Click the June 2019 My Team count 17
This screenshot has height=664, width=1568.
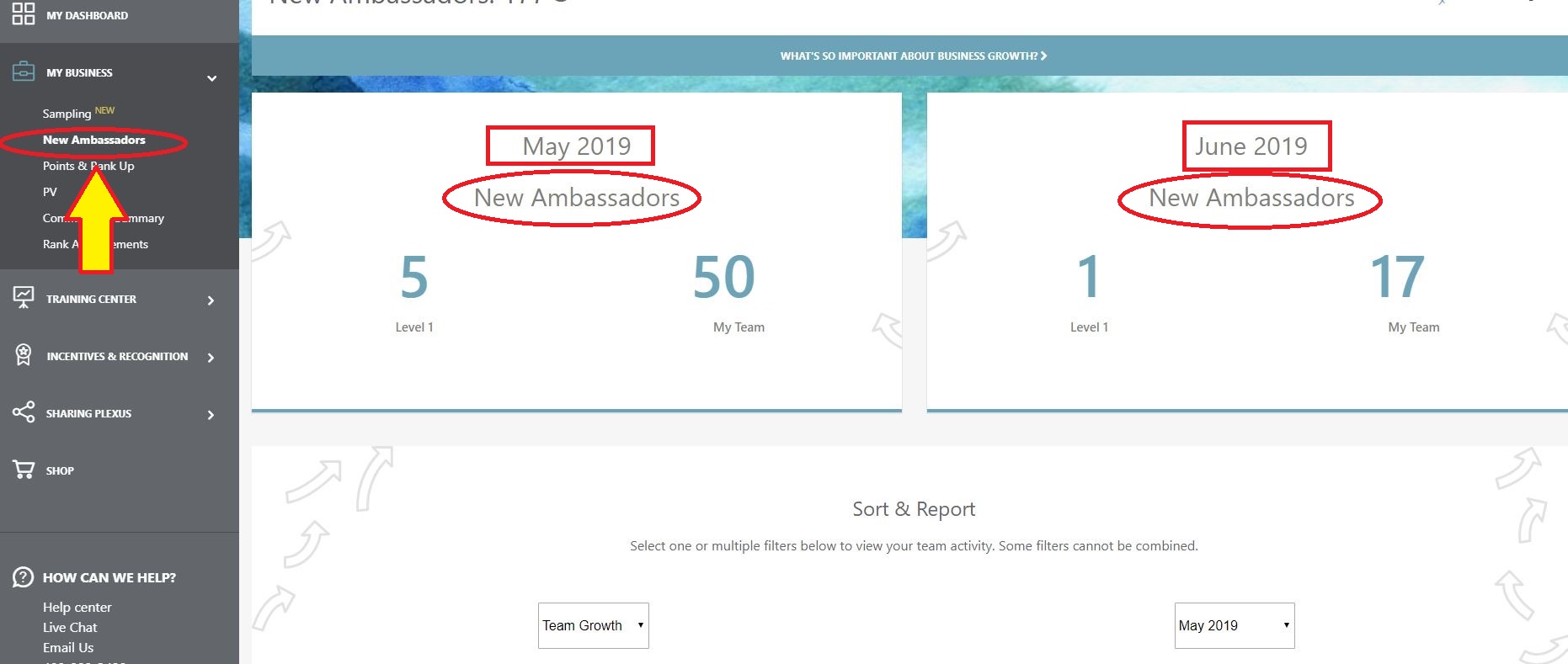pos(1398,277)
